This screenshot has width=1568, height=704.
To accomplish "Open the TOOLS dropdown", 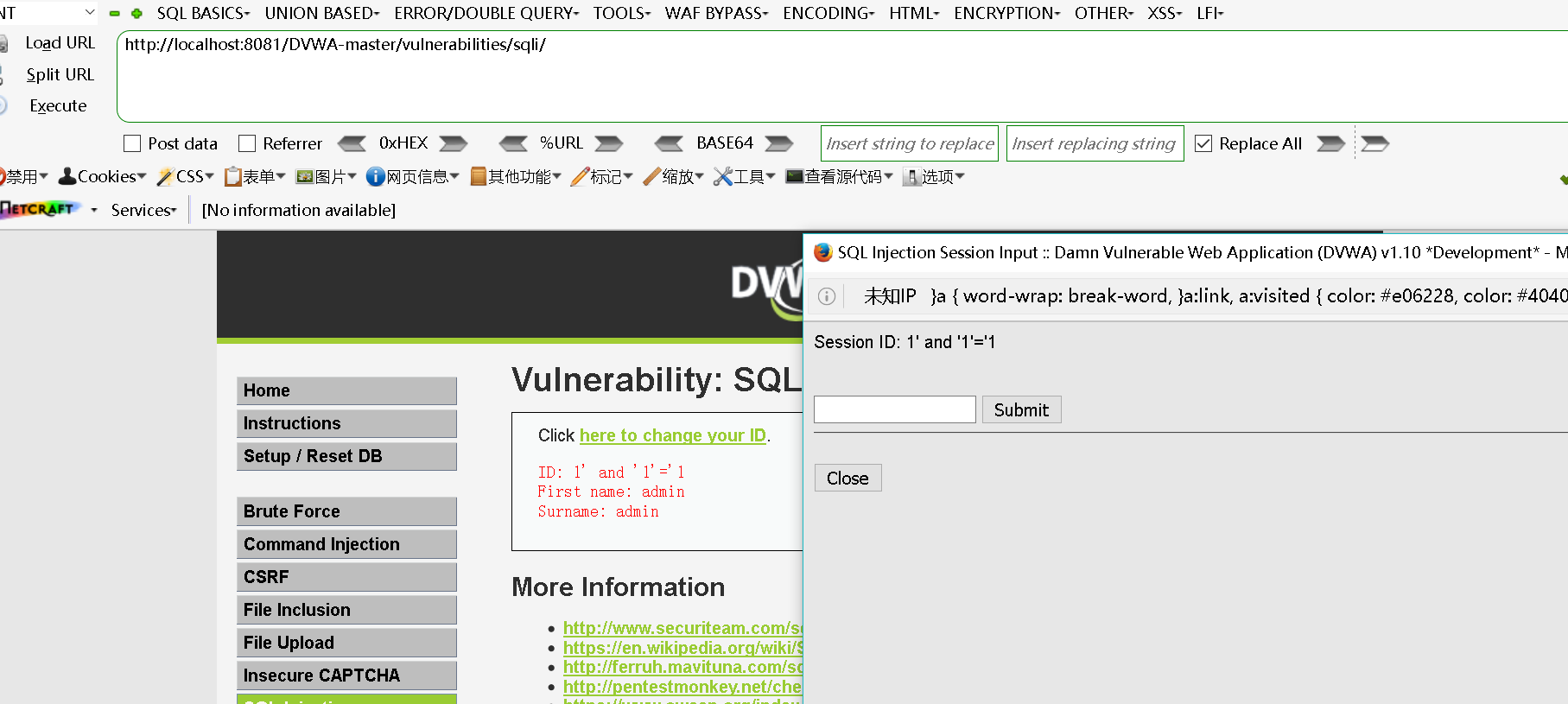I will [x=622, y=13].
